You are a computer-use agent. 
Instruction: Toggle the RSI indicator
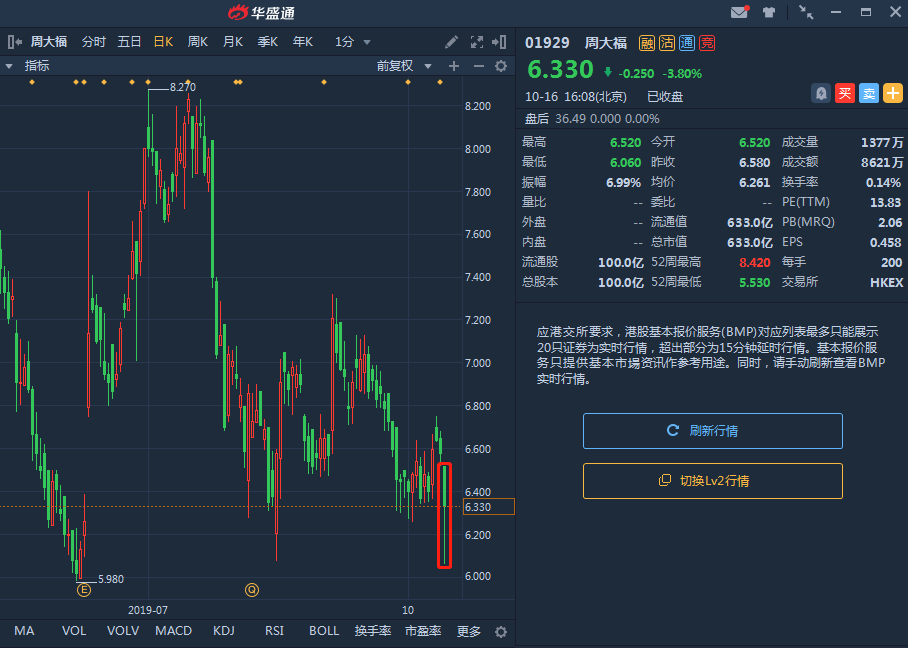pos(274,631)
